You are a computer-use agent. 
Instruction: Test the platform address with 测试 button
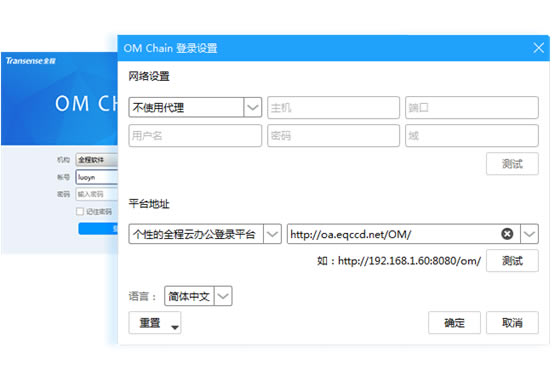click(x=512, y=261)
